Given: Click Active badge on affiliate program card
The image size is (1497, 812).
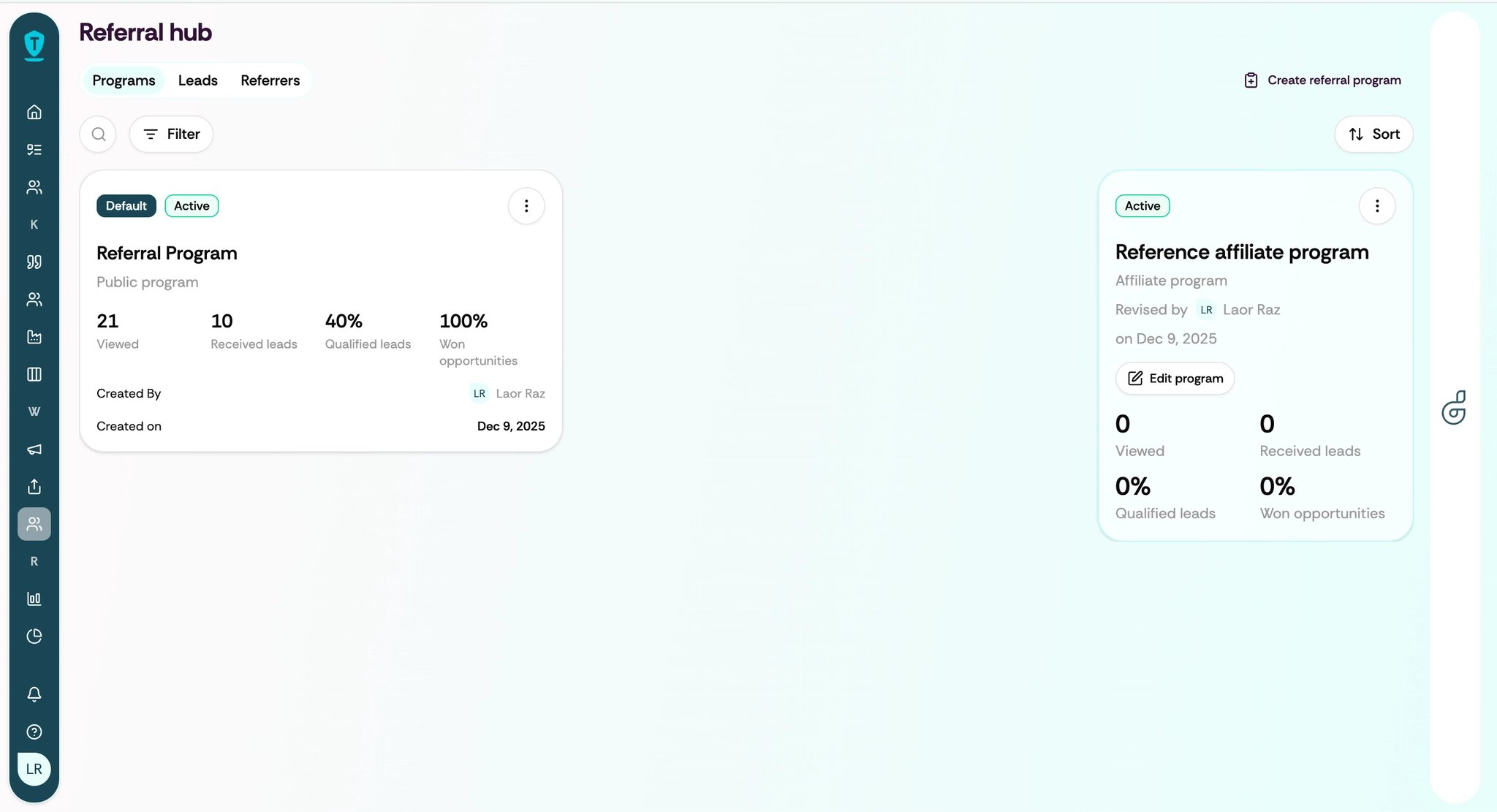Looking at the screenshot, I should click(x=1142, y=206).
